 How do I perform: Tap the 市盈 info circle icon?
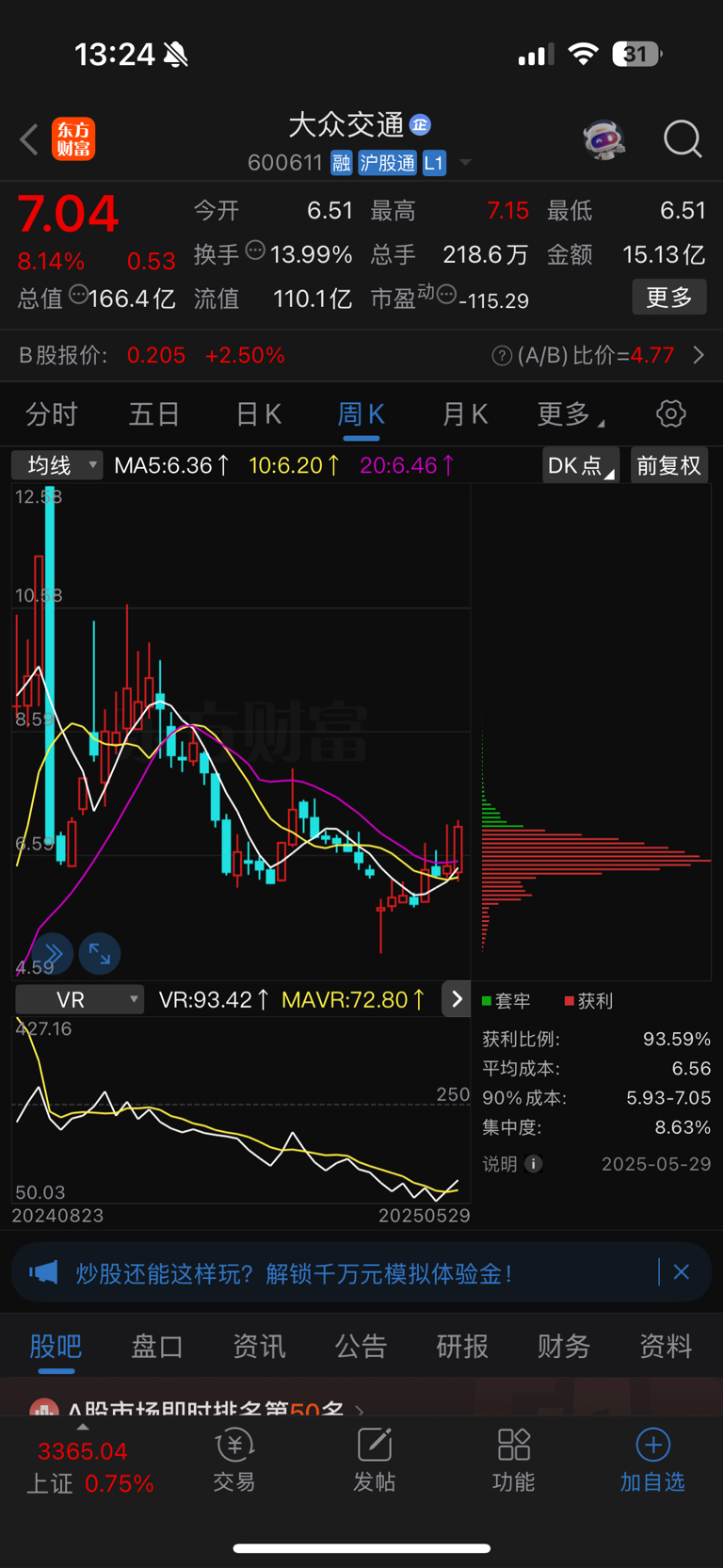tap(446, 295)
